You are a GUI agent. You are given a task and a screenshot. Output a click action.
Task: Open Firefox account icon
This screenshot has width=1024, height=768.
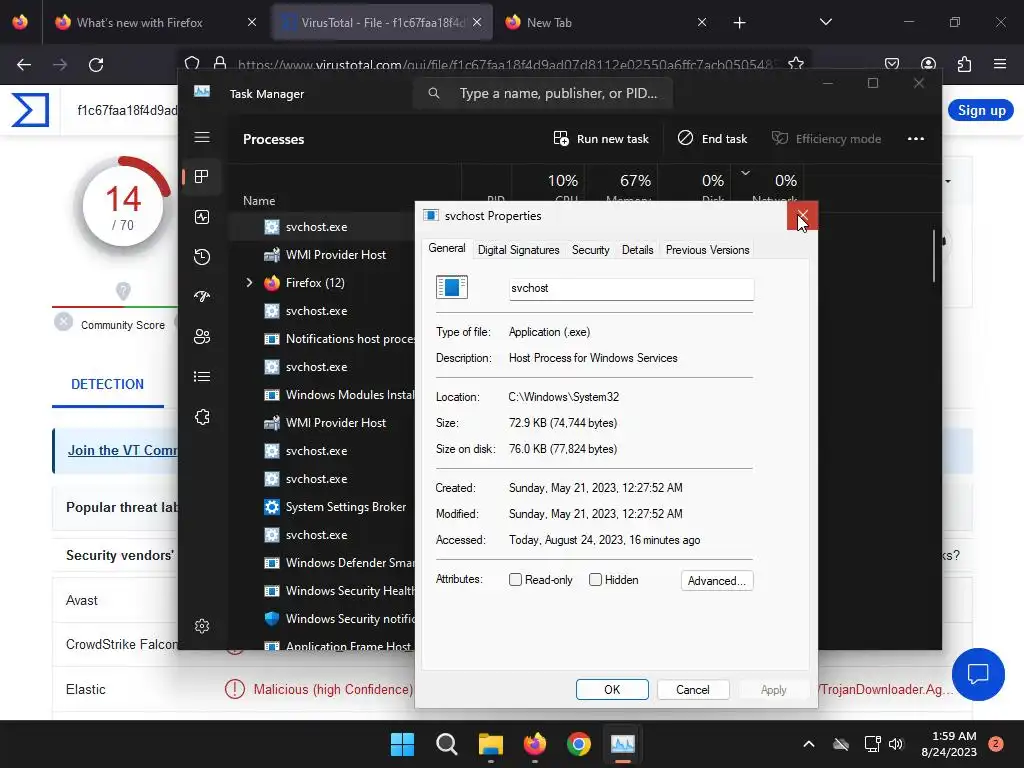[928, 64]
